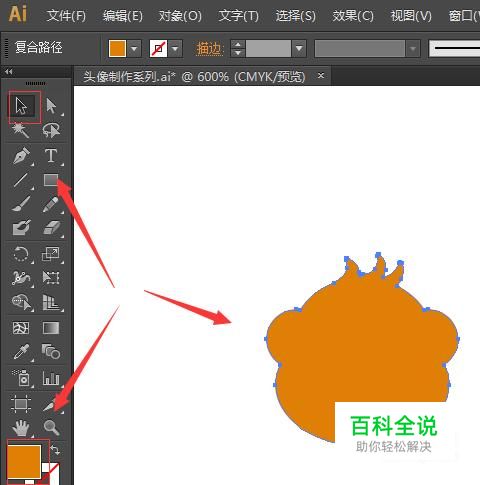Select the Pen tool

tap(21, 156)
